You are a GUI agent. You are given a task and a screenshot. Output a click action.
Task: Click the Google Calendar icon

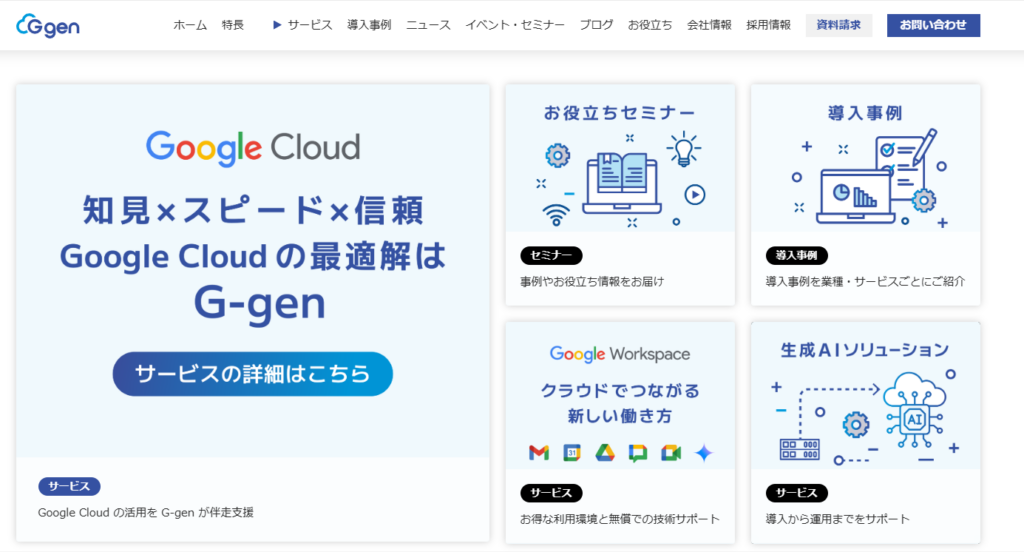[x=572, y=453]
